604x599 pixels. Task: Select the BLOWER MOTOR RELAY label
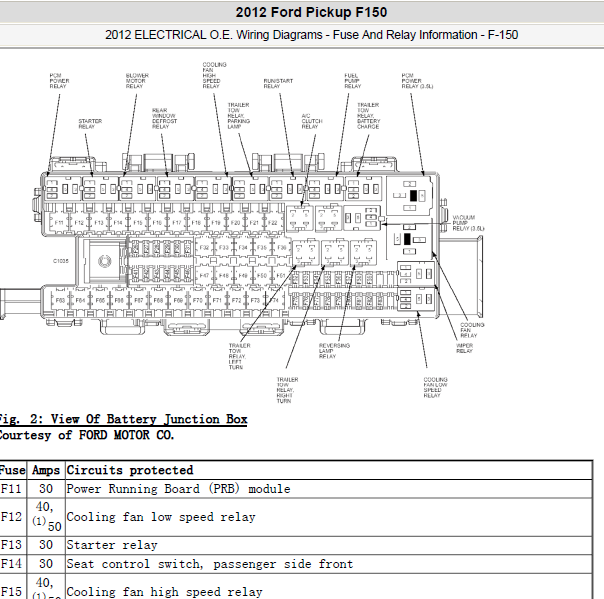[x=137, y=81]
